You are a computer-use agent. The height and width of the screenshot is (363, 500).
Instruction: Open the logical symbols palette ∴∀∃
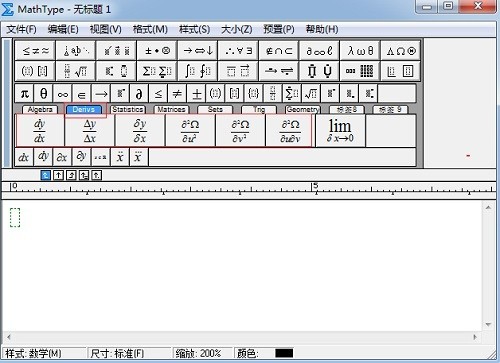[x=238, y=51]
